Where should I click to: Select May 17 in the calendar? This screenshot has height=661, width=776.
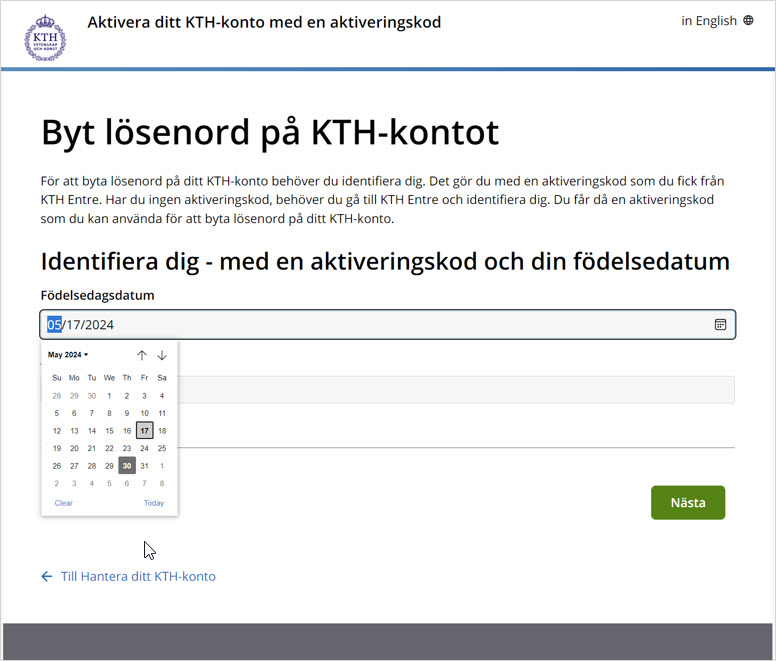click(x=144, y=431)
